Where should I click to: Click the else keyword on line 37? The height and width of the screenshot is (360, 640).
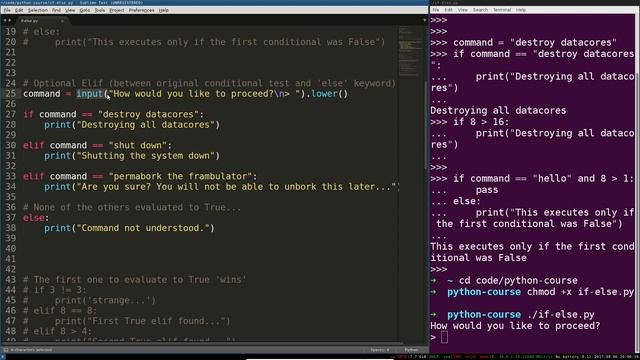pos(33,218)
